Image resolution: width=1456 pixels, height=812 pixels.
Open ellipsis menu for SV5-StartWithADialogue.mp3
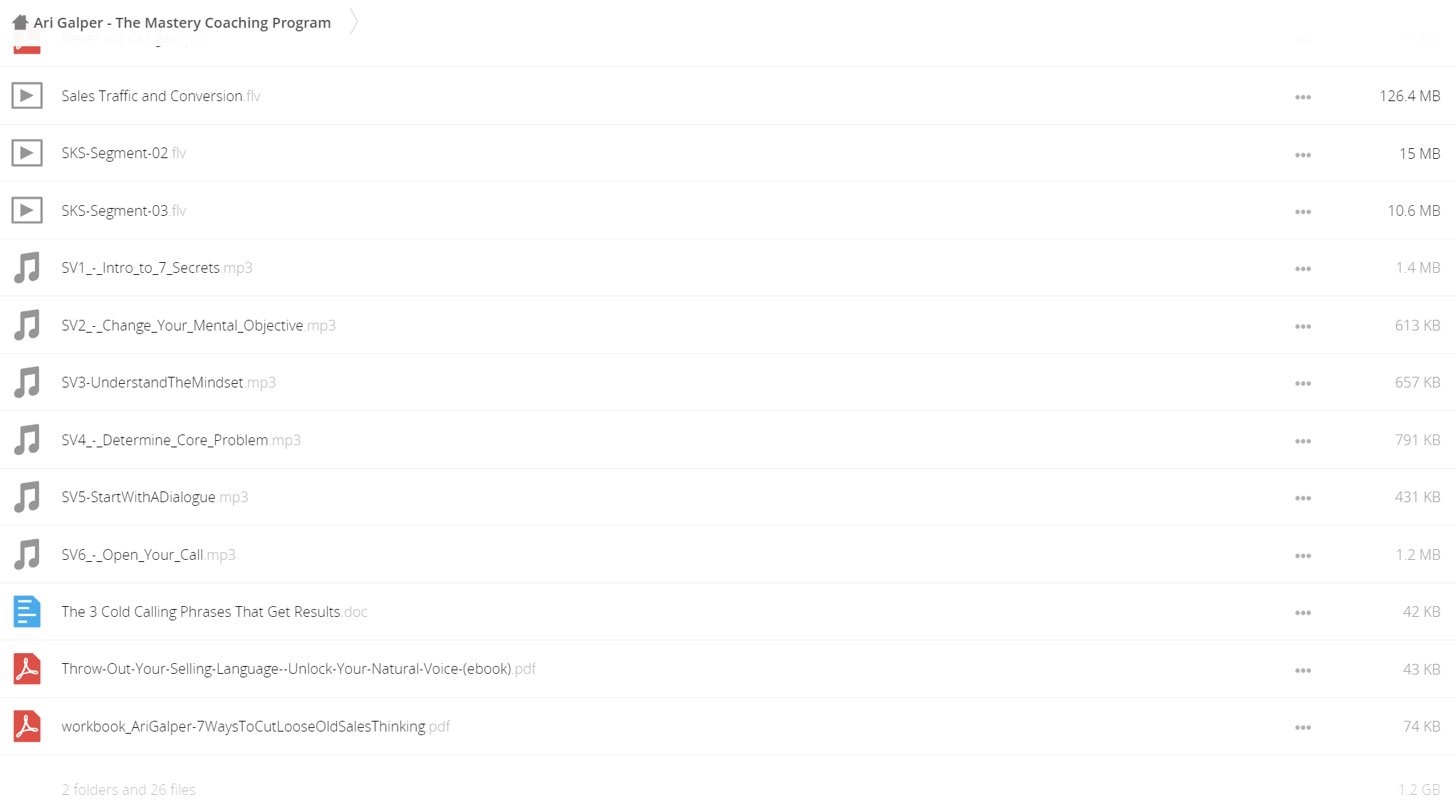click(1303, 498)
